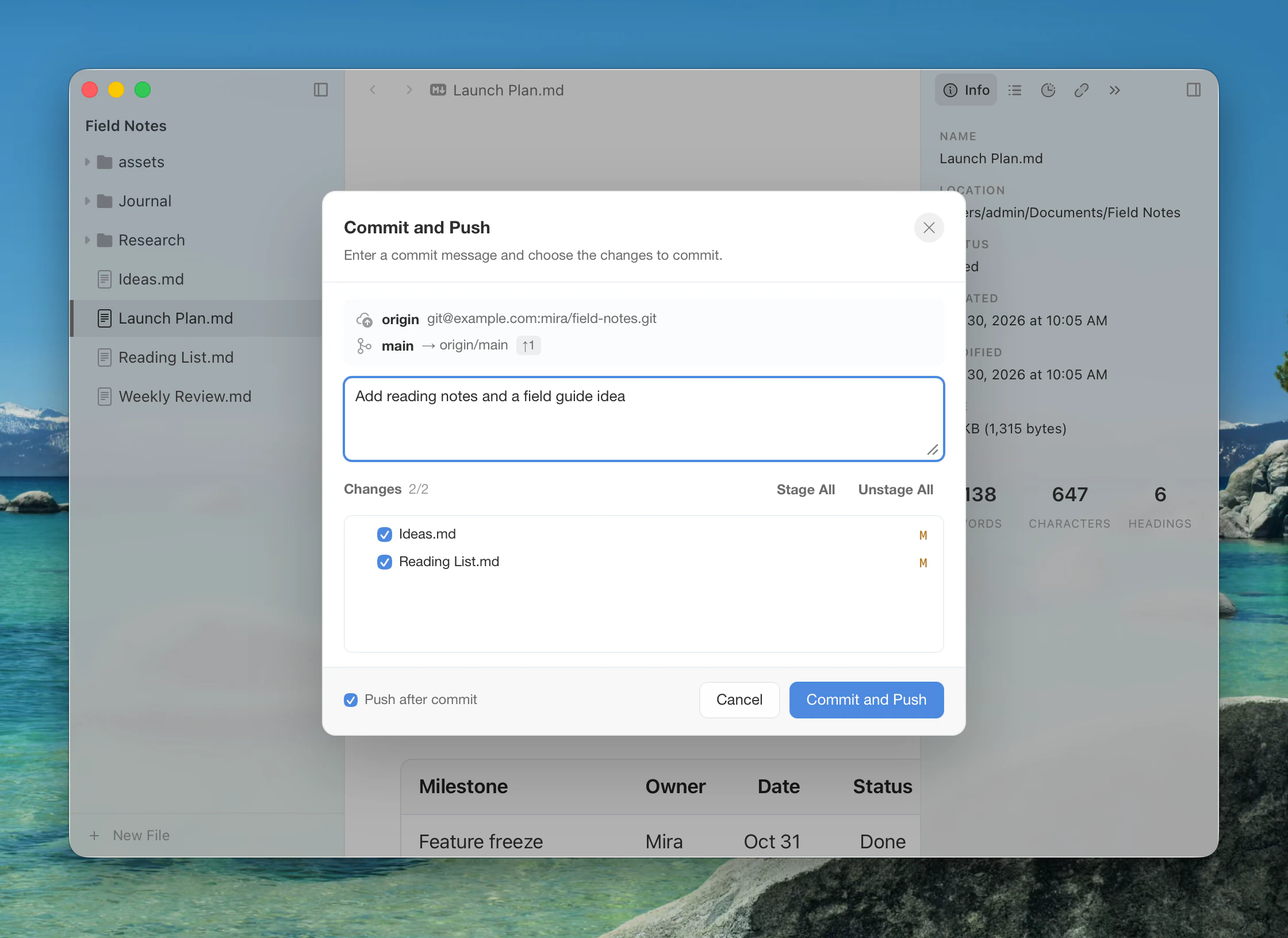Click the Field Notes sidebar title

pyautogui.click(x=126, y=126)
